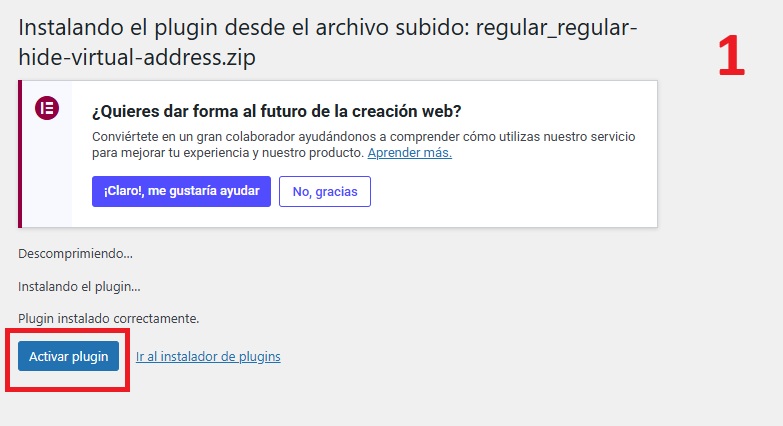Open the "Aprender más" link
The height and width of the screenshot is (426, 783).
[410, 153]
